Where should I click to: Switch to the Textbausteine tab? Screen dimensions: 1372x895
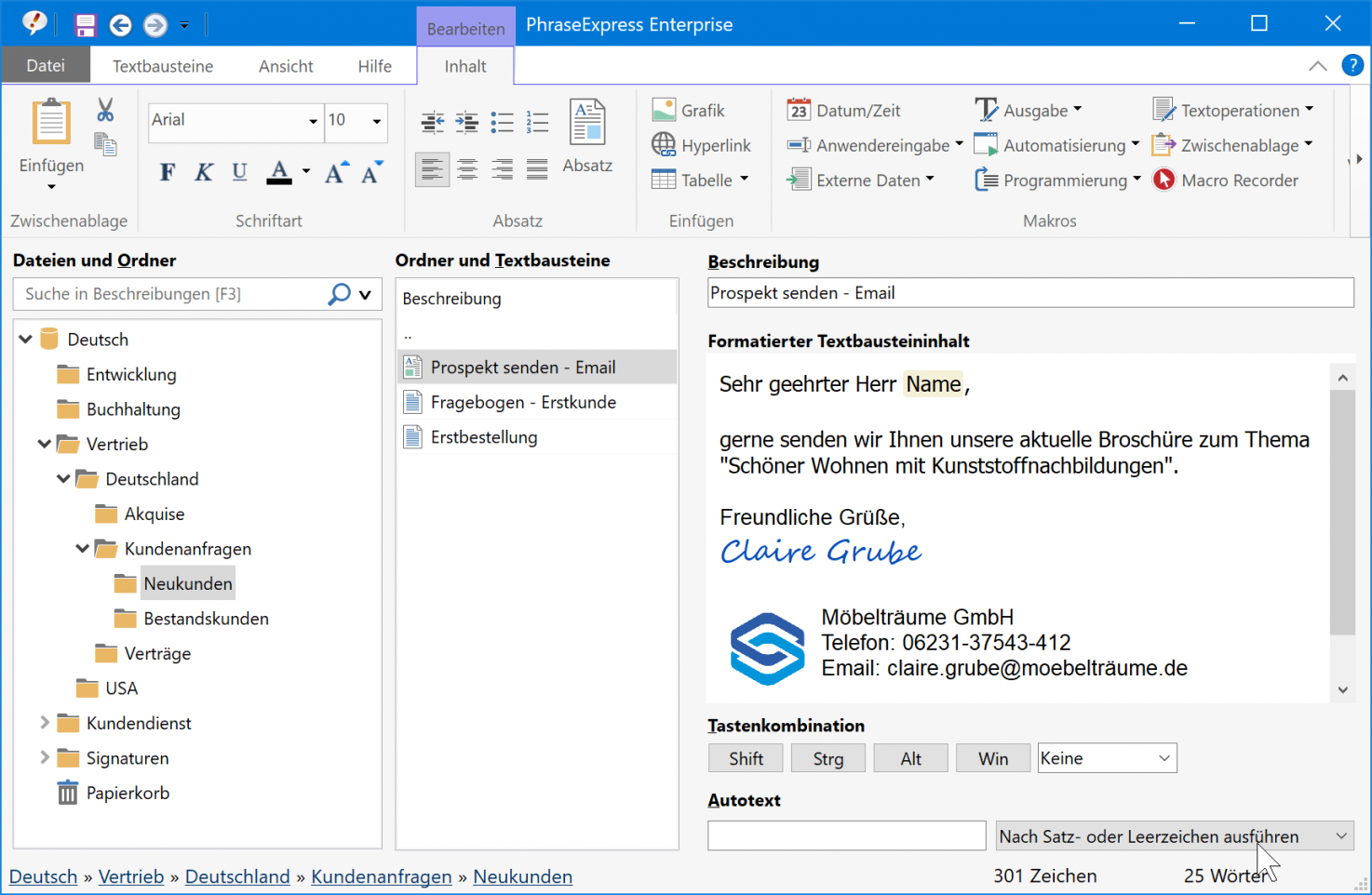pyautogui.click(x=163, y=66)
